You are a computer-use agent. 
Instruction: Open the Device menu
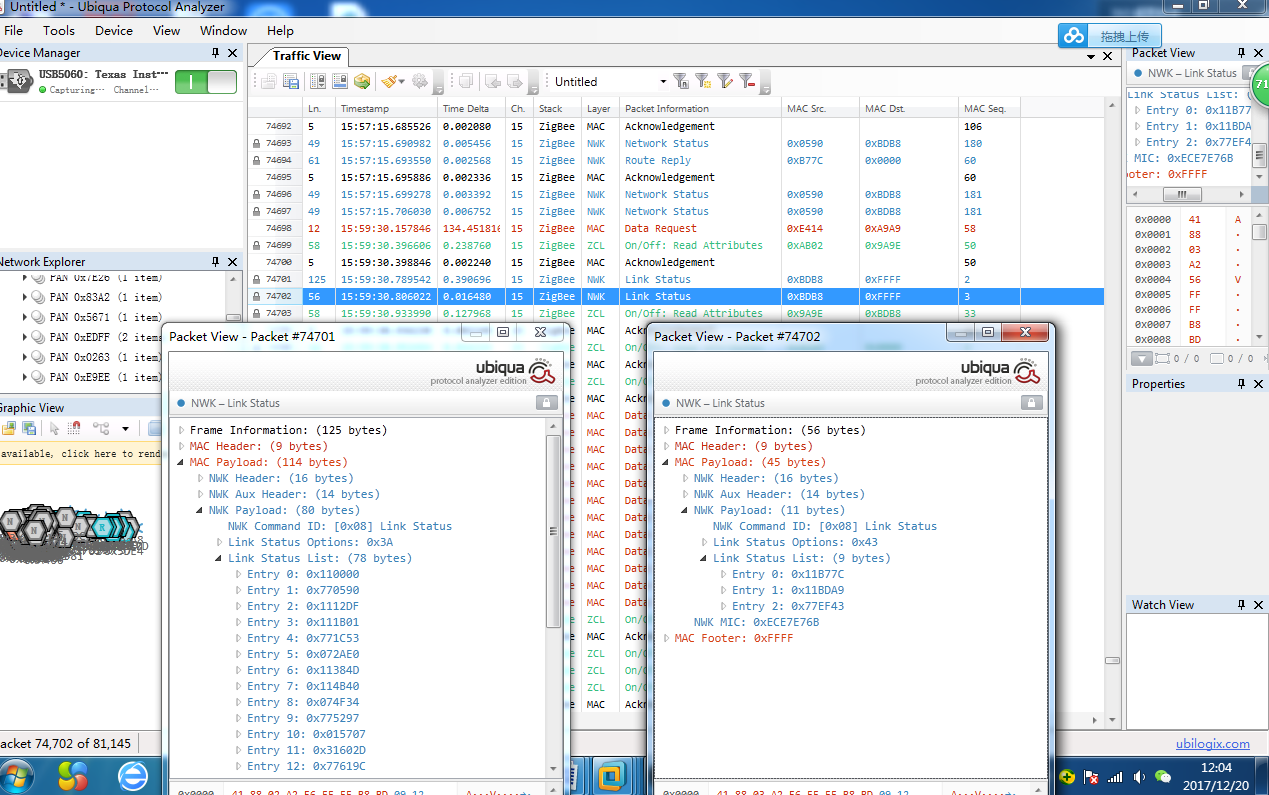coord(114,31)
